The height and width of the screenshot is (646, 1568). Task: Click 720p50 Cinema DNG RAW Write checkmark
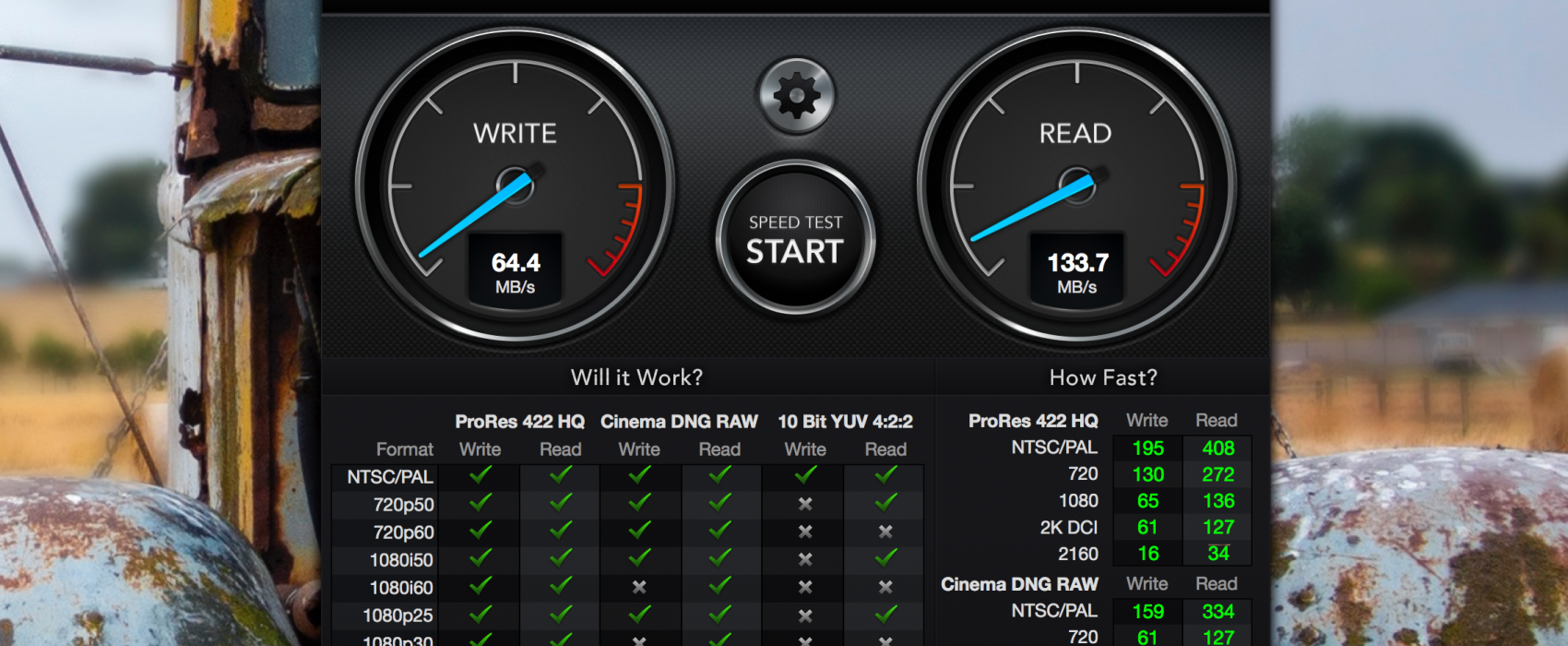639,503
